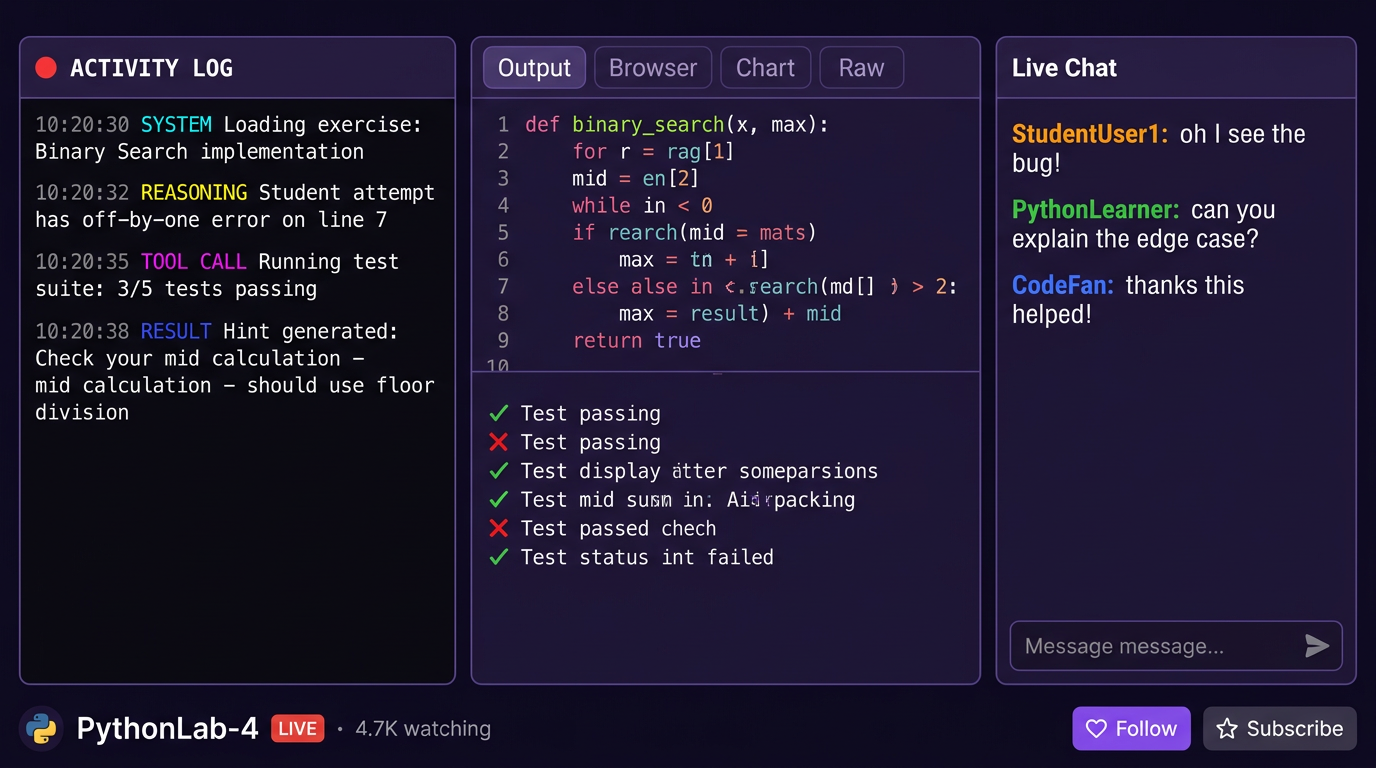Click the PythonLearner username in chat
Viewport: 1376px width, 768px height.
pyautogui.click(x=1095, y=211)
